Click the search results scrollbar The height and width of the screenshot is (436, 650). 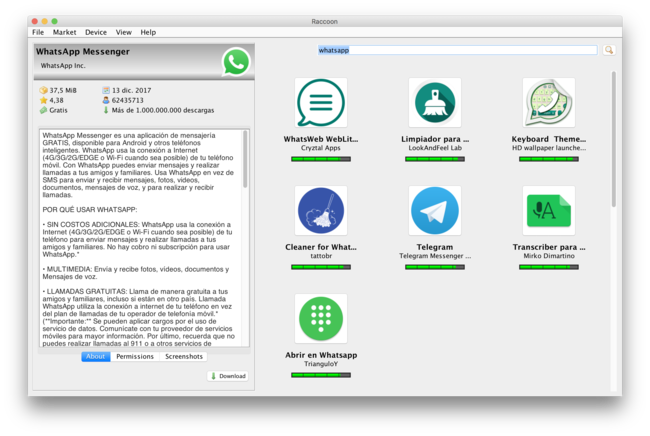click(614, 139)
